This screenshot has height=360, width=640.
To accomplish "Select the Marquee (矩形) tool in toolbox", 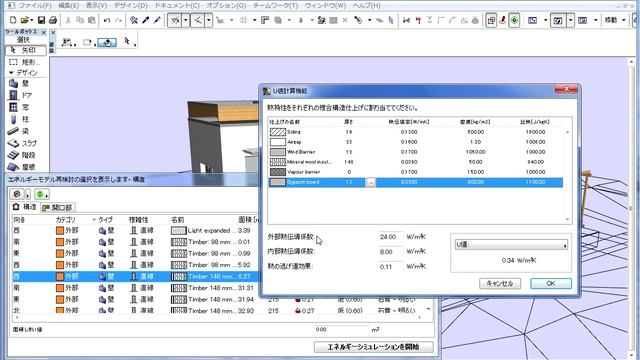I will [x=25, y=62].
